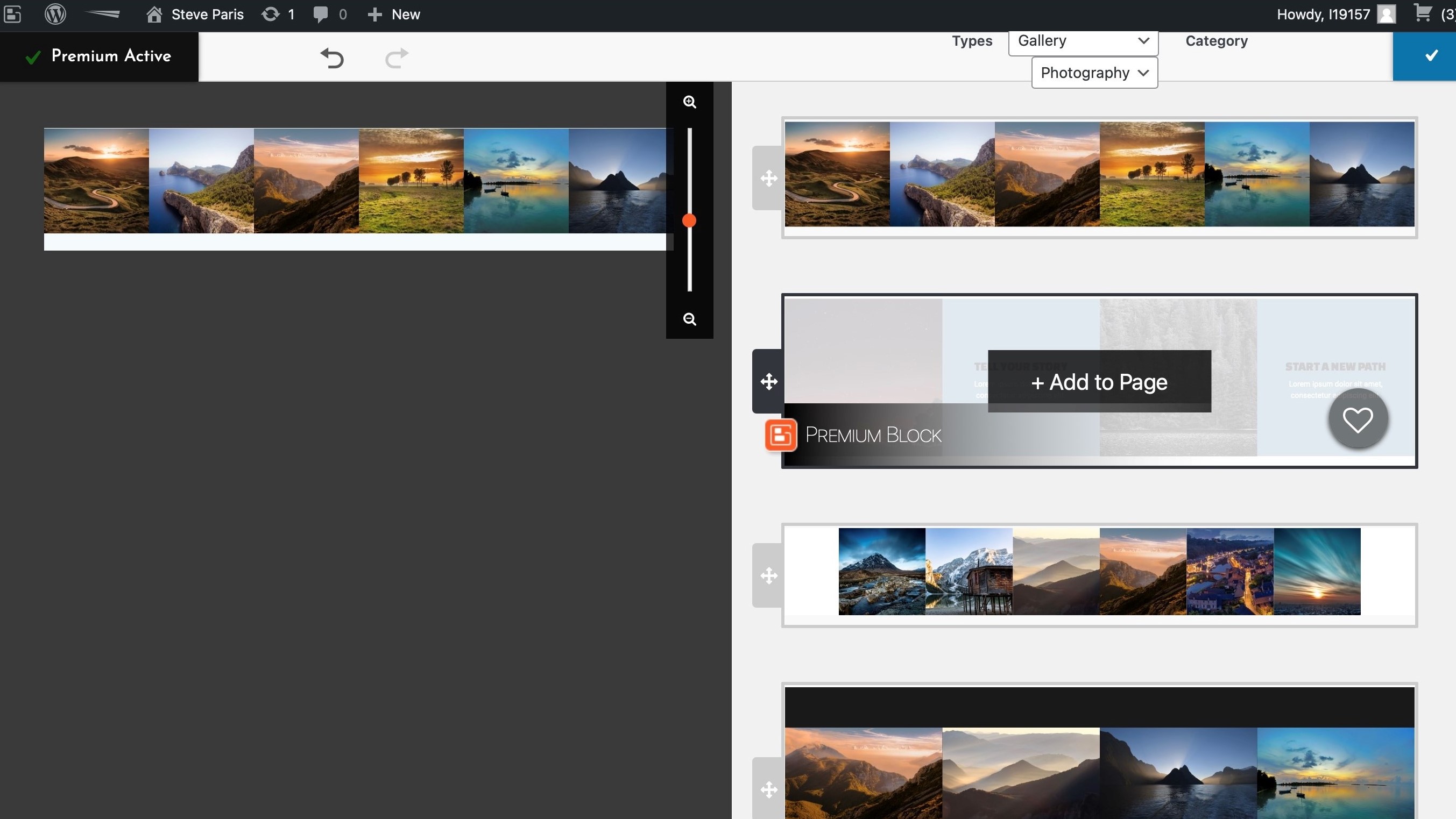
Task: Zoom in on the page preview
Action: (689, 102)
